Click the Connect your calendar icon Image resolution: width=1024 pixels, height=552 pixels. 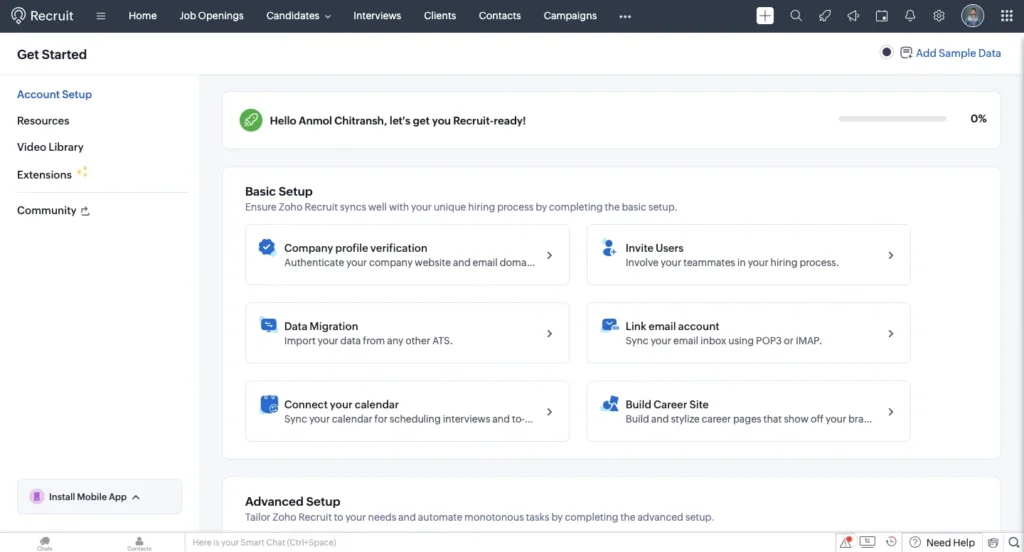click(x=269, y=404)
